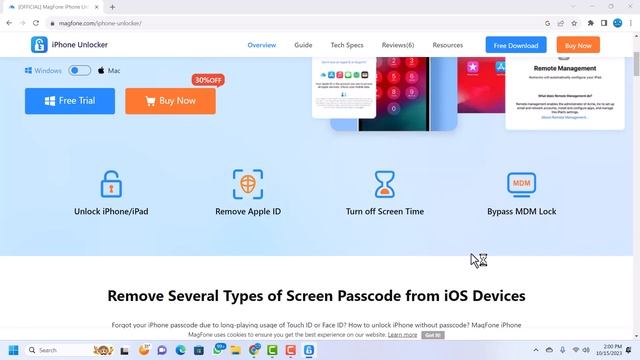Click the Wi-Fi icon in the system tray

[x=576, y=350]
